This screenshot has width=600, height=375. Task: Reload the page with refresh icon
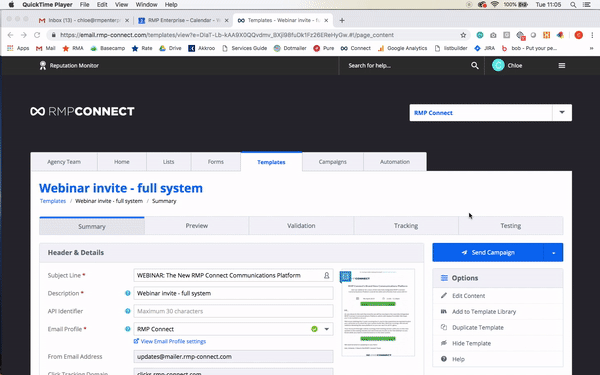[x=37, y=35]
